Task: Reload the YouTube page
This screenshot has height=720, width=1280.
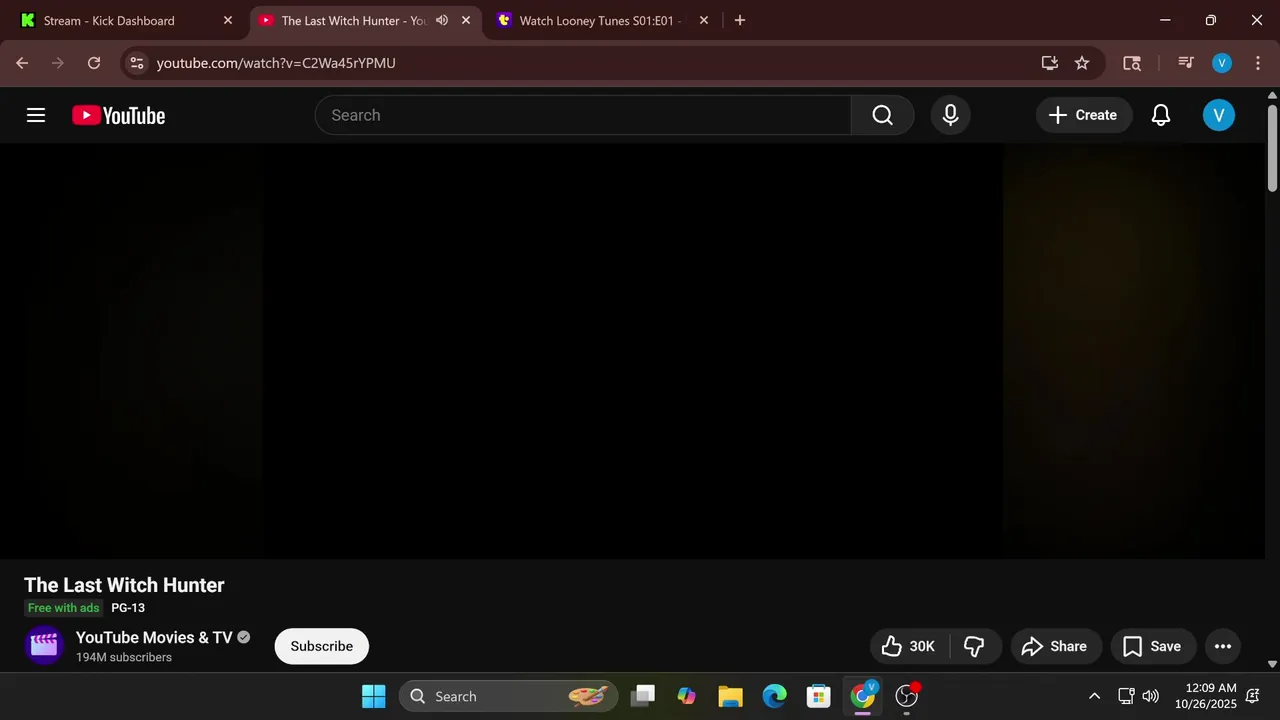Action: coord(94,63)
